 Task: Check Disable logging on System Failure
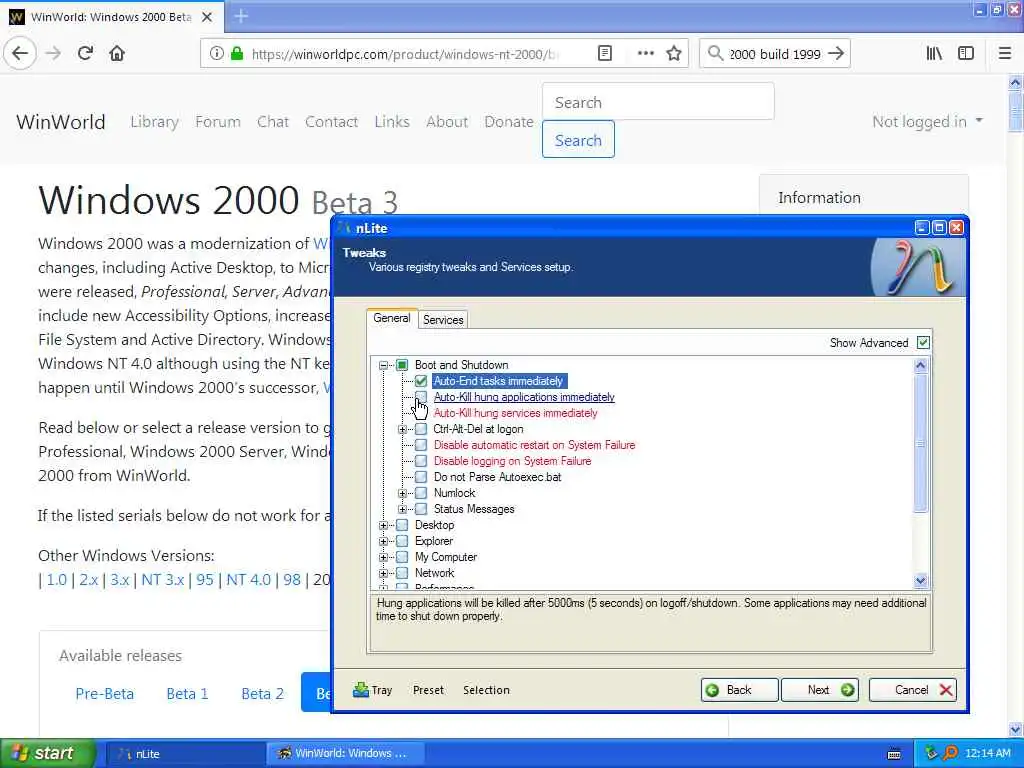(421, 461)
